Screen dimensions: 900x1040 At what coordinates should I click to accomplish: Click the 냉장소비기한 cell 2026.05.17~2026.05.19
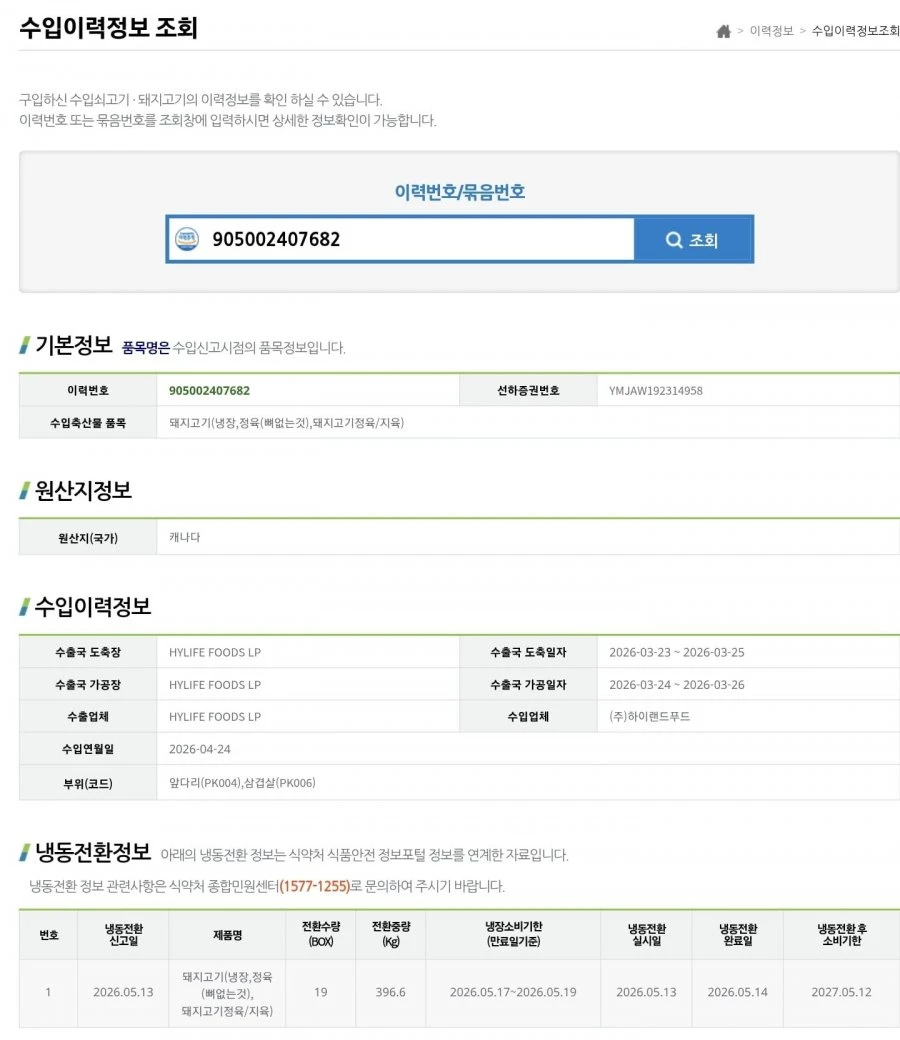513,992
